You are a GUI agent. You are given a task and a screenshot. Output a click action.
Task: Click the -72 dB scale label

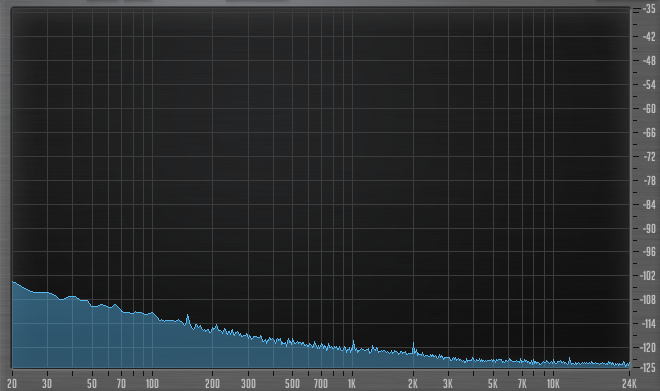click(649, 157)
